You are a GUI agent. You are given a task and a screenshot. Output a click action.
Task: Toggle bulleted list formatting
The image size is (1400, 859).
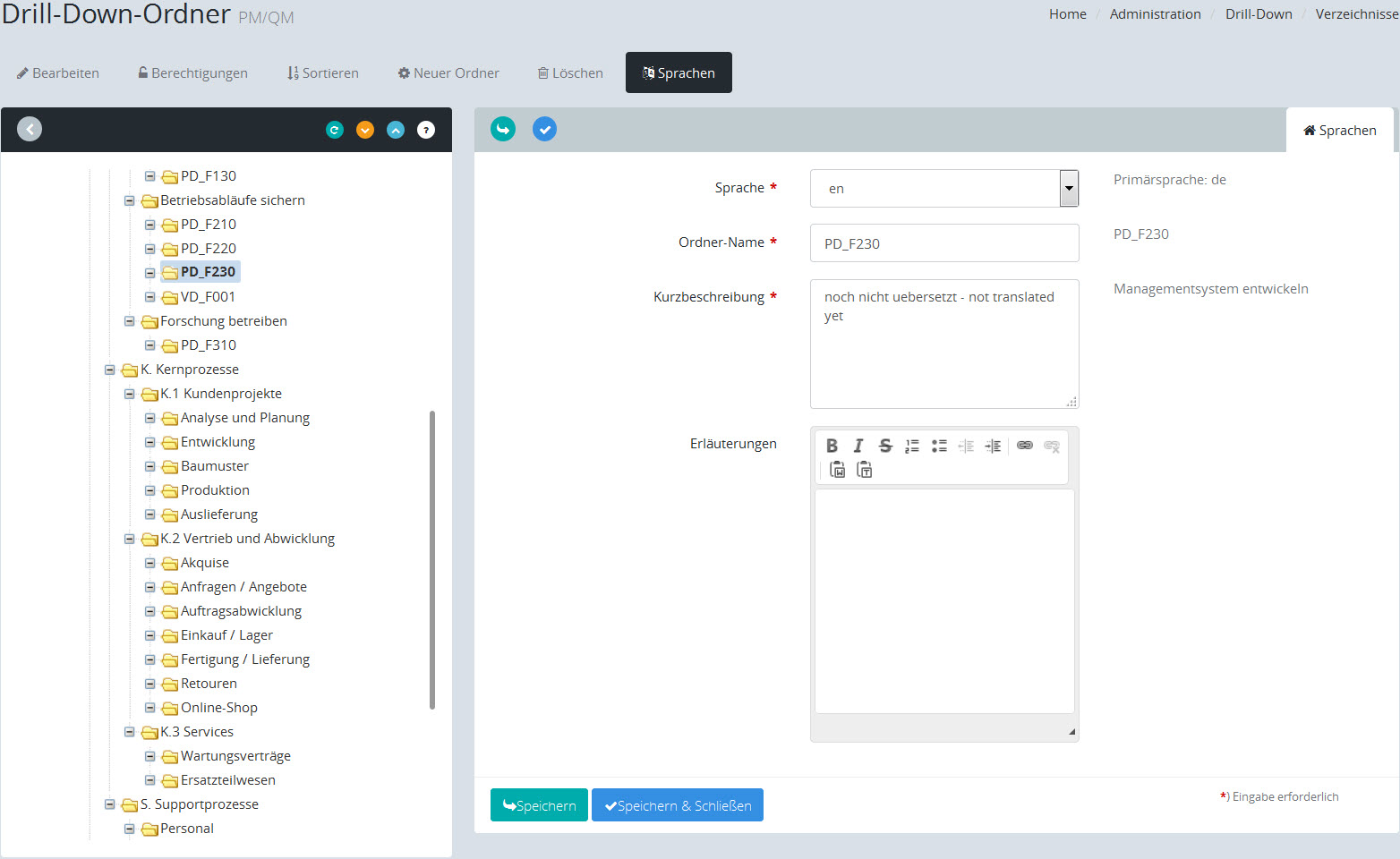click(x=939, y=446)
